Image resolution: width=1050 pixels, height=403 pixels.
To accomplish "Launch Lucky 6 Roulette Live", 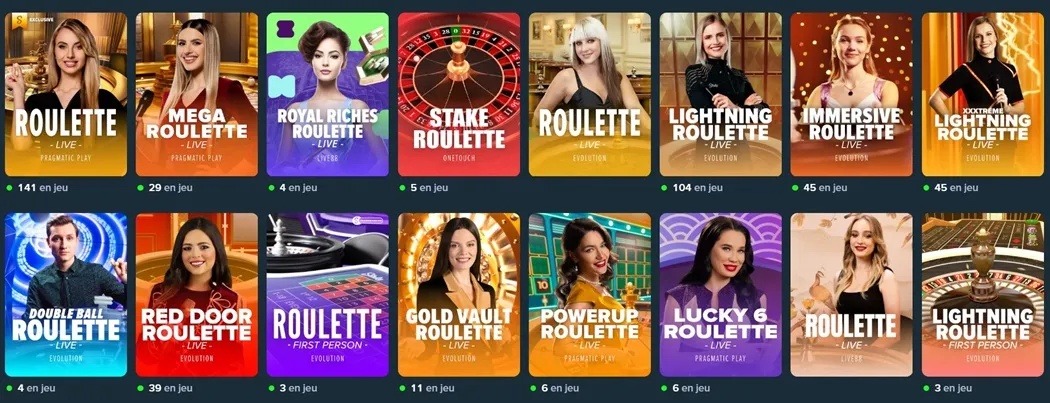I will tap(721, 295).
